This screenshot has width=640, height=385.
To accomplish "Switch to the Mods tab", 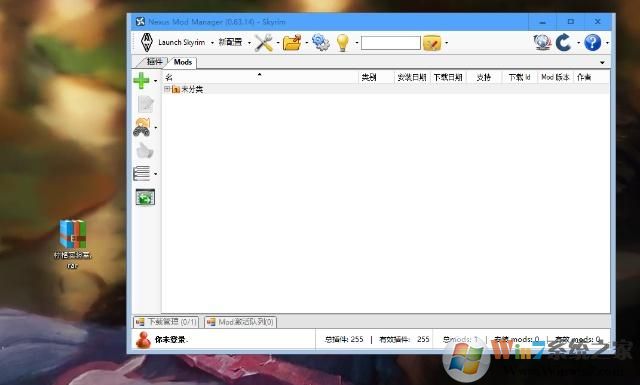I will click(182, 62).
